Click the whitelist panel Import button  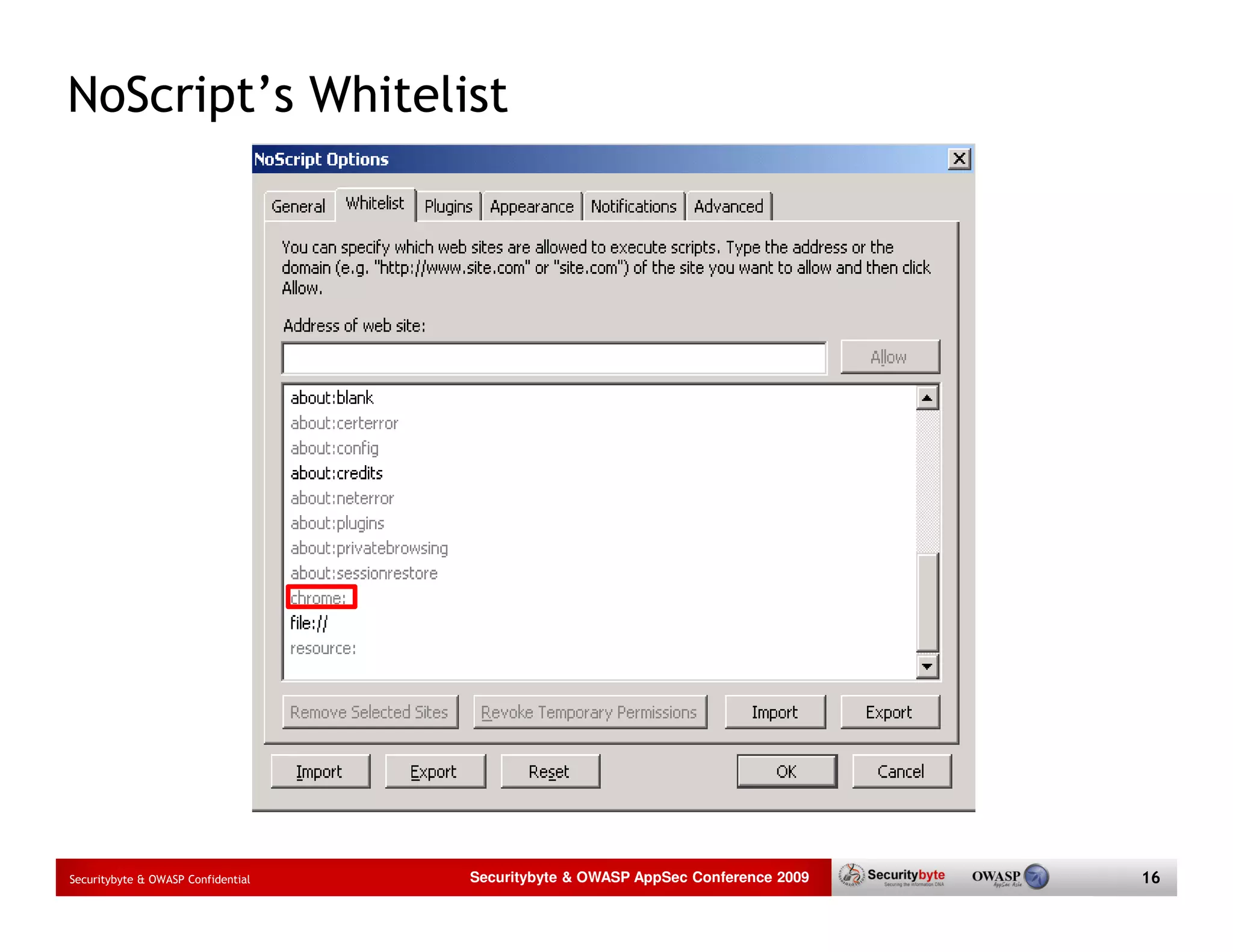[775, 712]
